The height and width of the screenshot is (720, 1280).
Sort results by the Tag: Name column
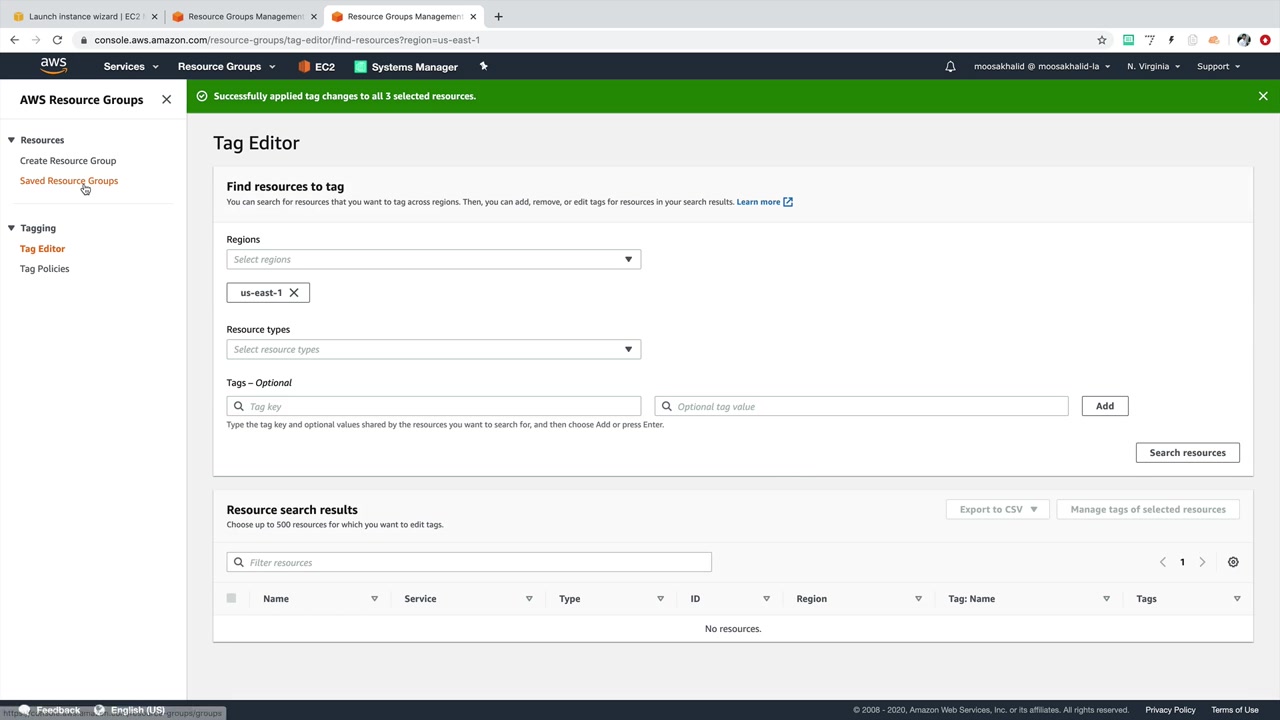pyautogui.click(x=1106, y=599)
